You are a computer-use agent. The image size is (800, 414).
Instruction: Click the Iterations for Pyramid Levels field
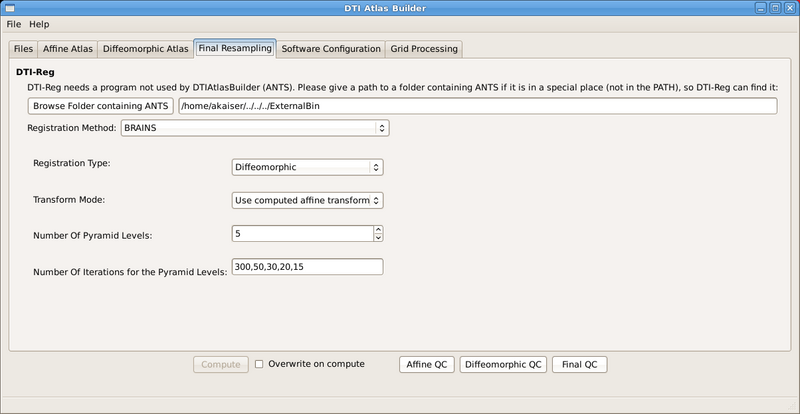click(x=307, y=266)
